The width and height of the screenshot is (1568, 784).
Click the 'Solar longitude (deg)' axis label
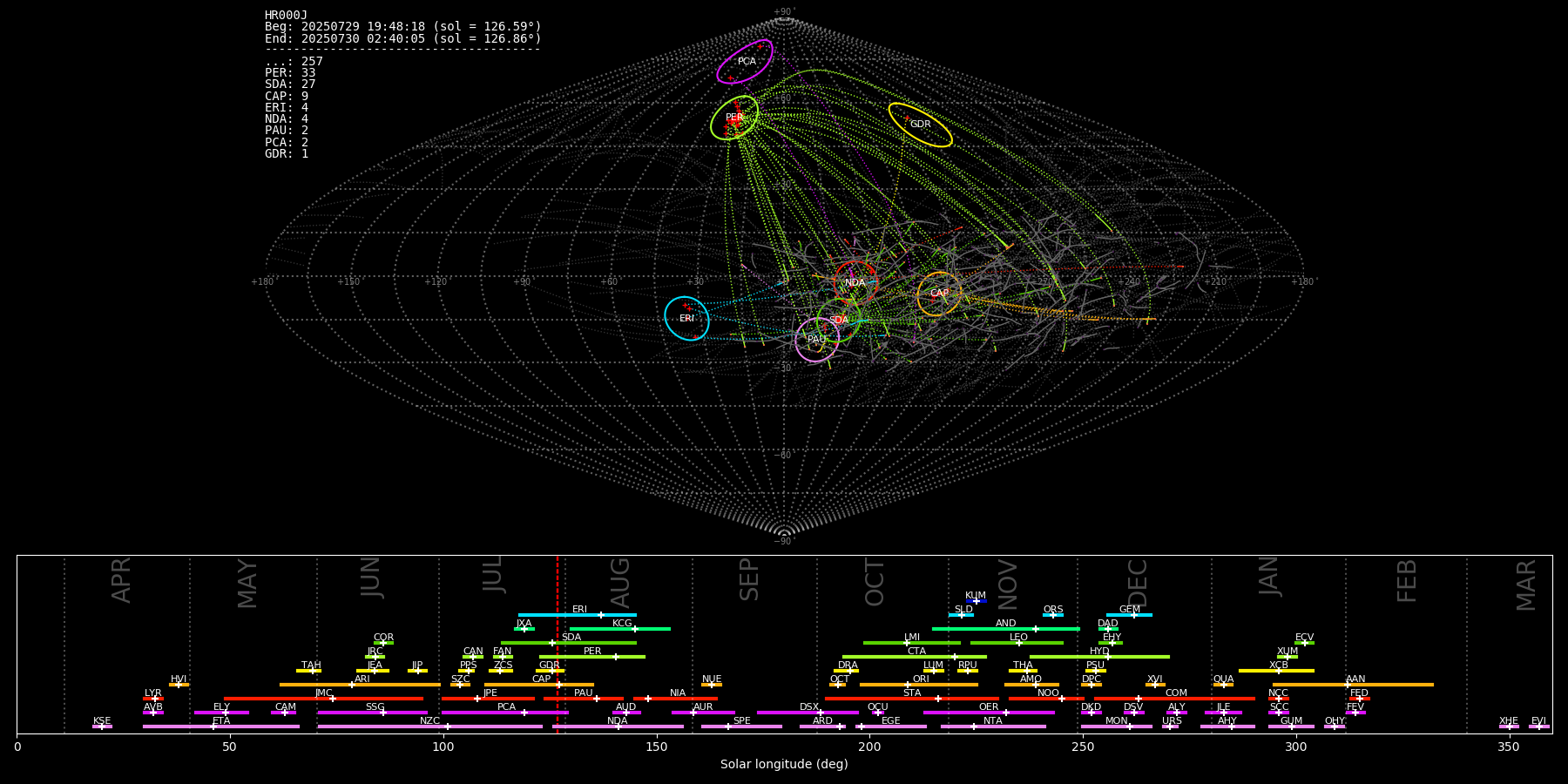(784, 764)
